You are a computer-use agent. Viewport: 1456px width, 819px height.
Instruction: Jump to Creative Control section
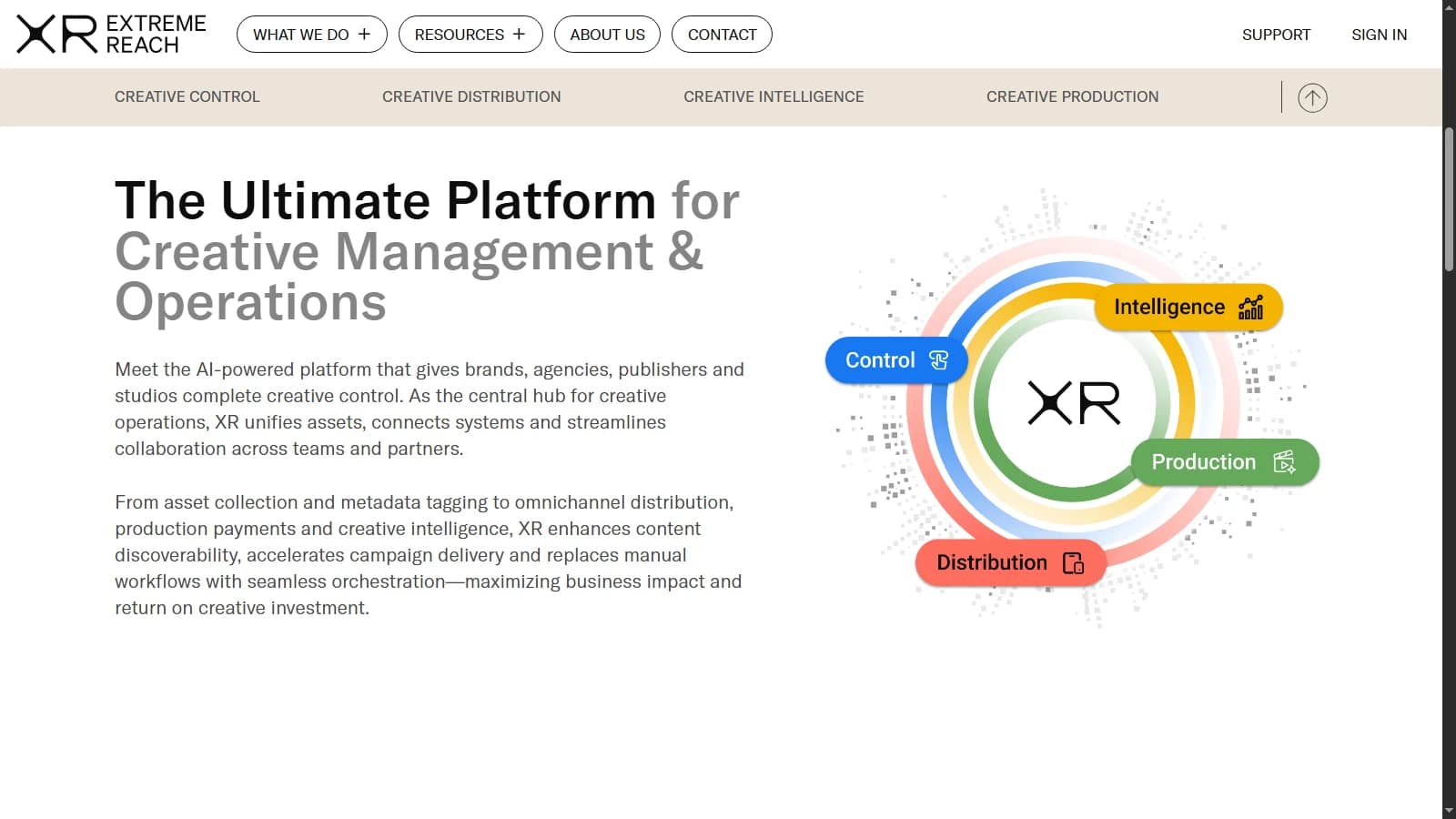point(187,96)
